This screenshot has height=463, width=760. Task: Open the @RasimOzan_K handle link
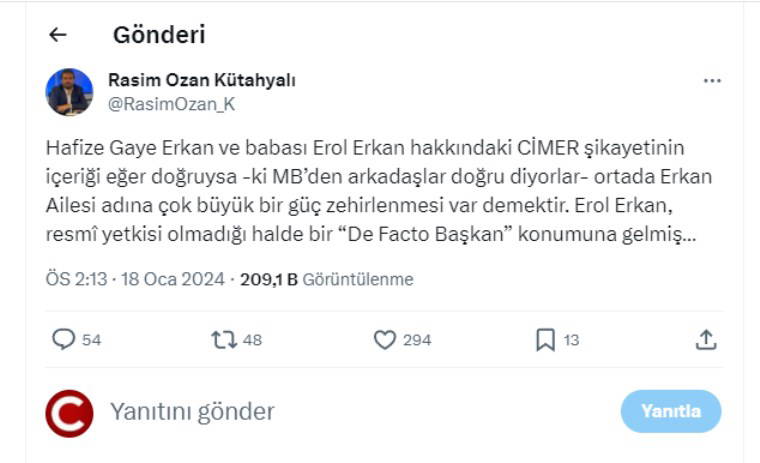coord(171,103)
